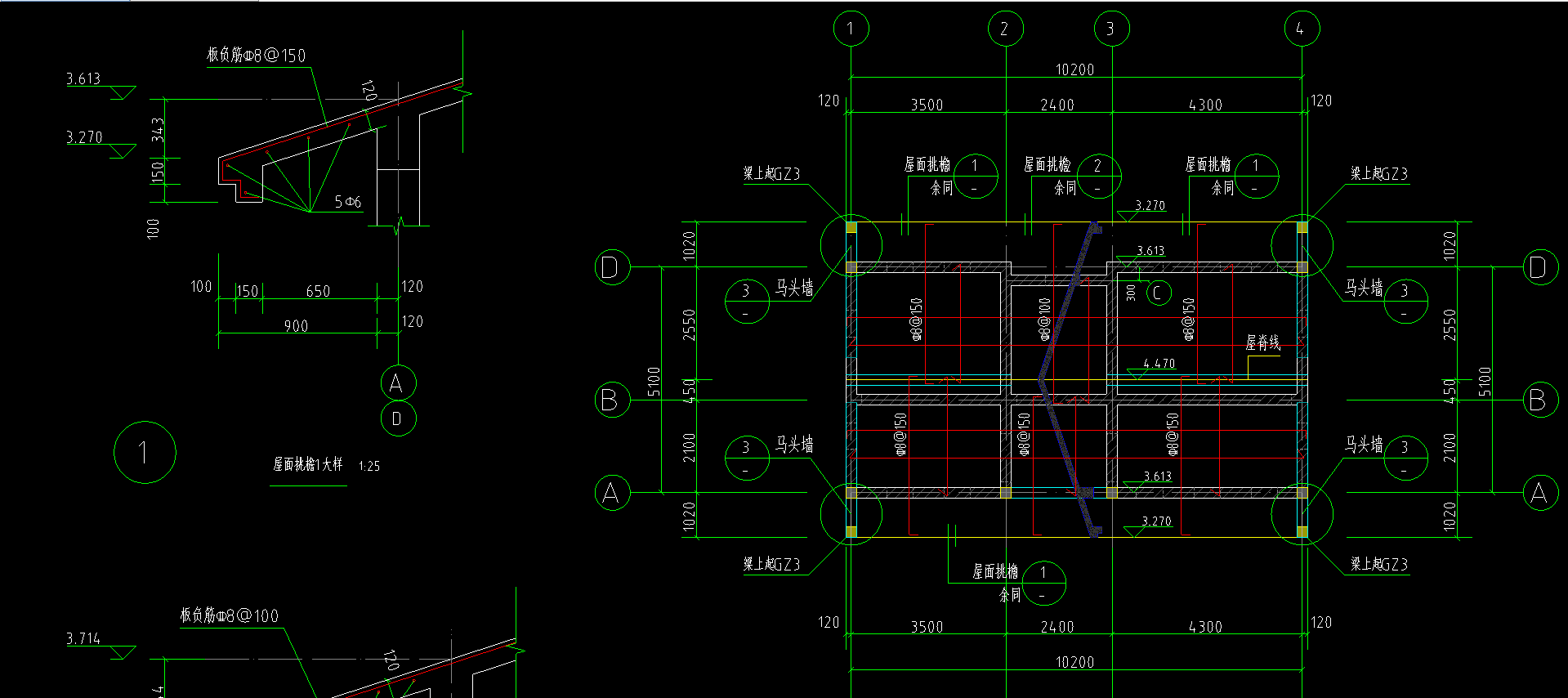Select the '650' dimension in eave detail
The height and width of the screenshot is (698, 1568).
tap(318, 291)
